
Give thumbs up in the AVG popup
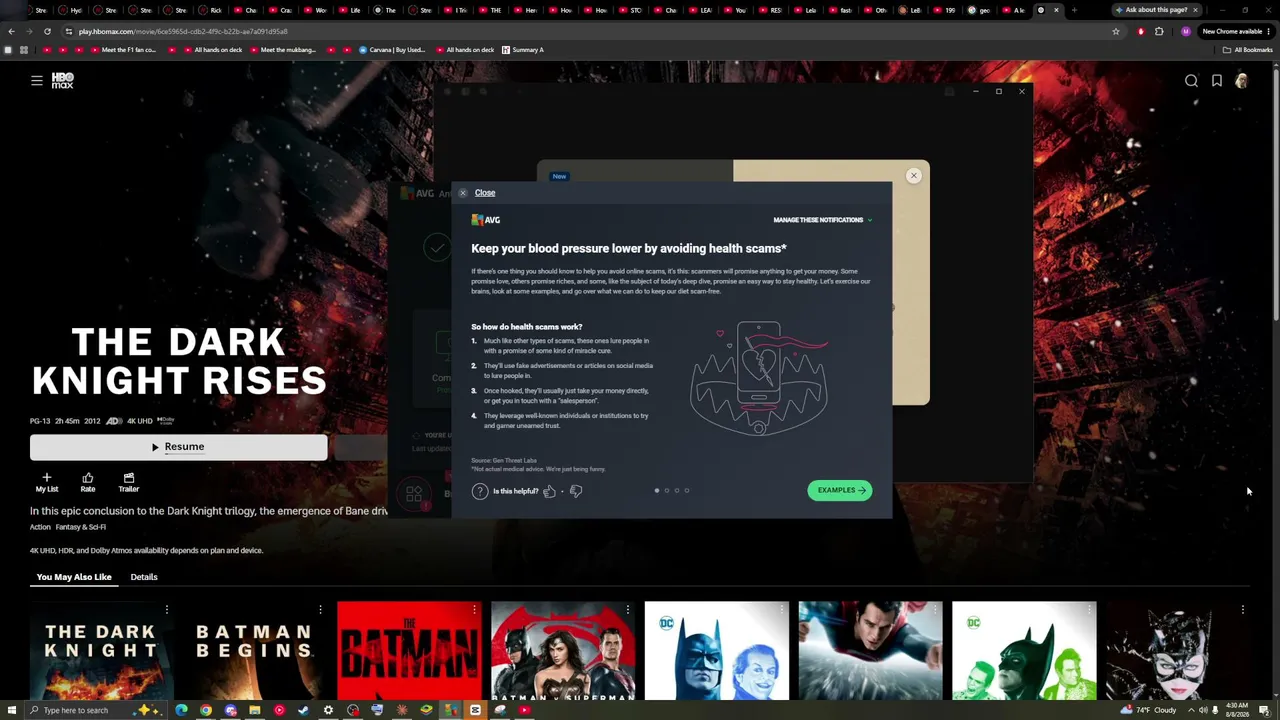[549, 491]
